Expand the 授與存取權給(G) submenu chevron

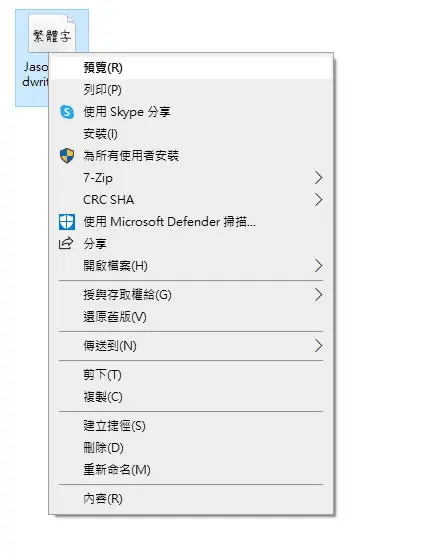tap(318, 295)
